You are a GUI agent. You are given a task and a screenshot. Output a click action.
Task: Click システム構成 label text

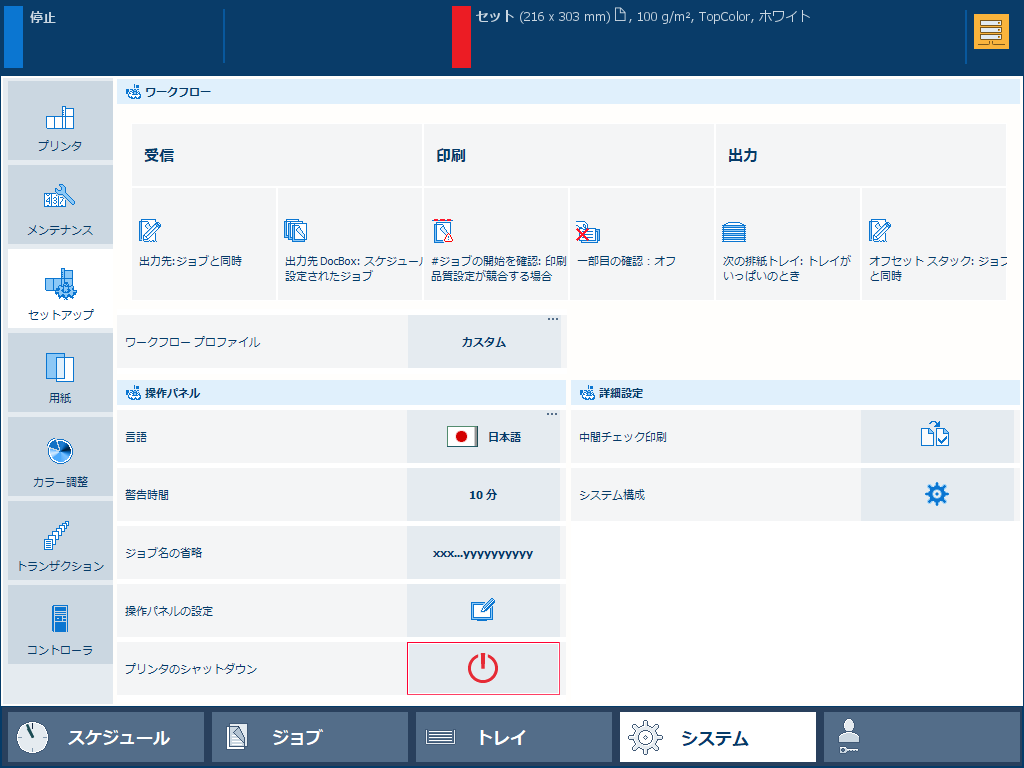(612, 494)
